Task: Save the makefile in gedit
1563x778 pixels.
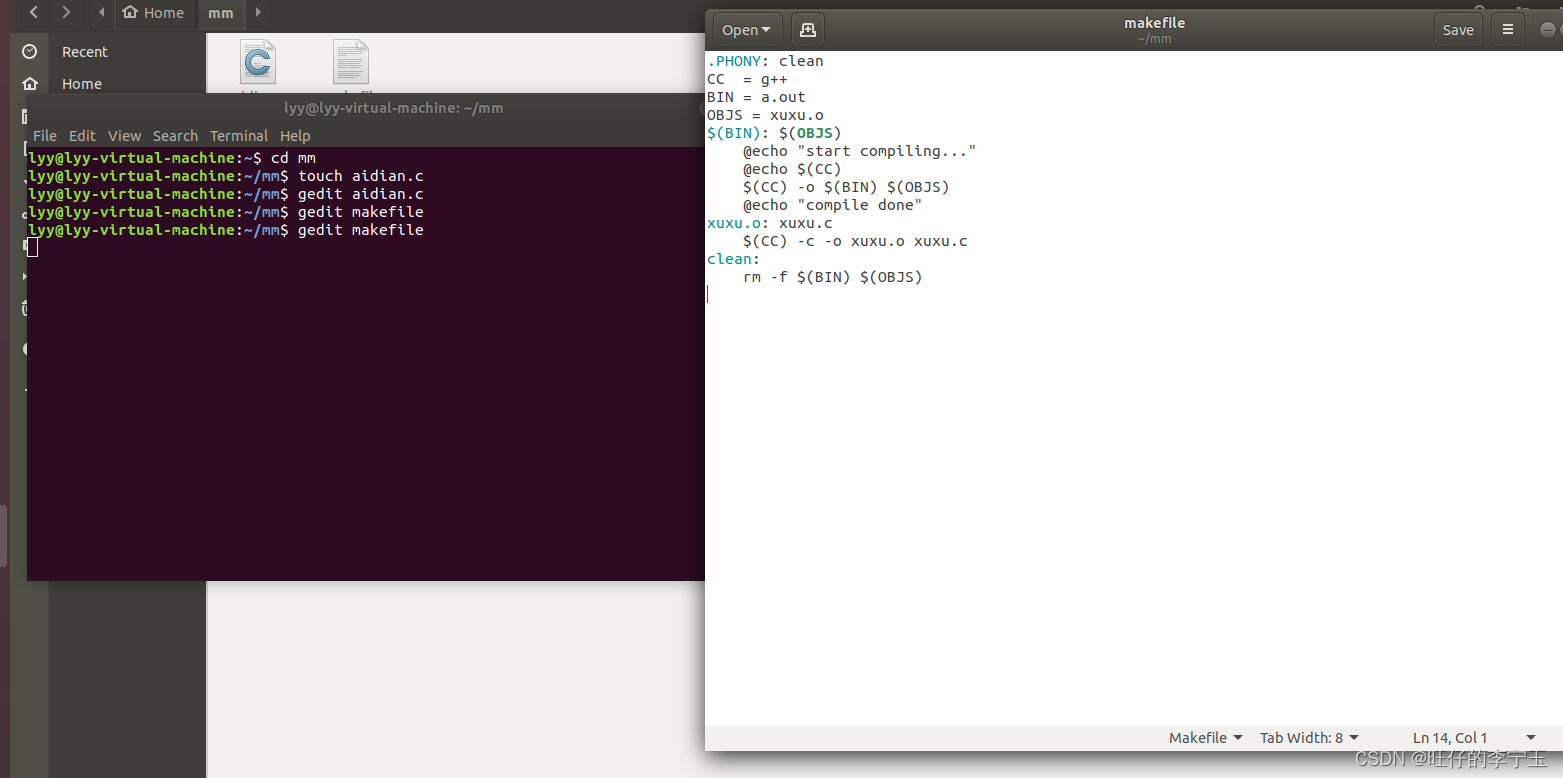Action: [x=1458, y=30]
